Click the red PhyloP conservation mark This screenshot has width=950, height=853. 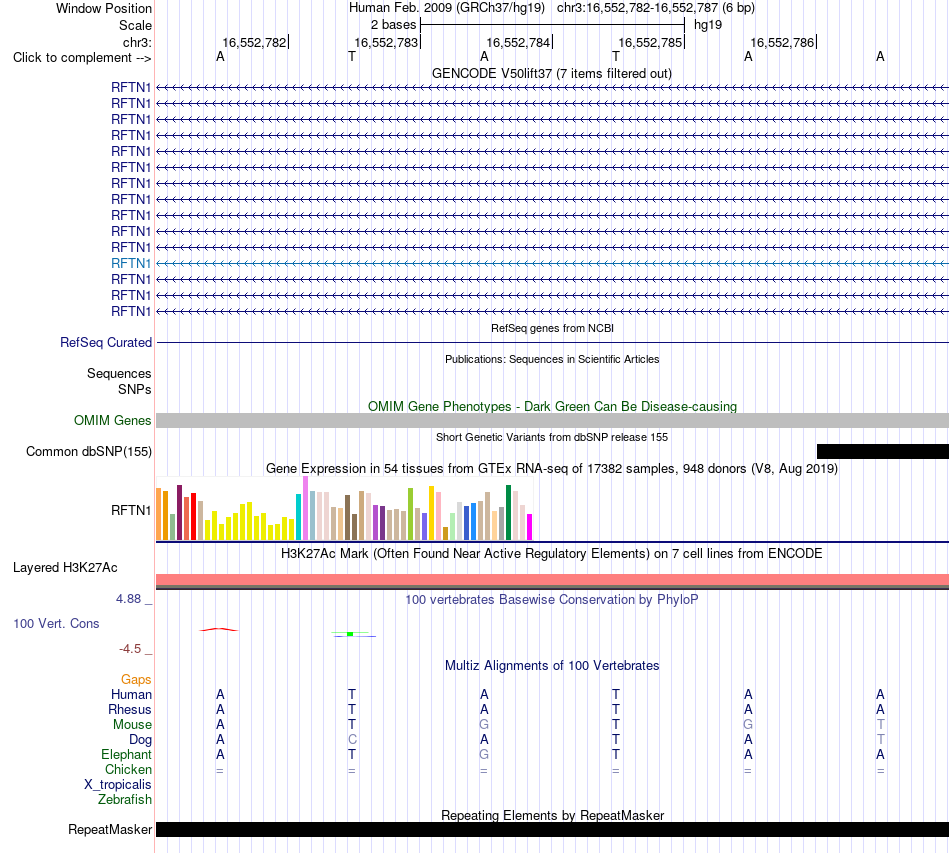pos(219,629)
